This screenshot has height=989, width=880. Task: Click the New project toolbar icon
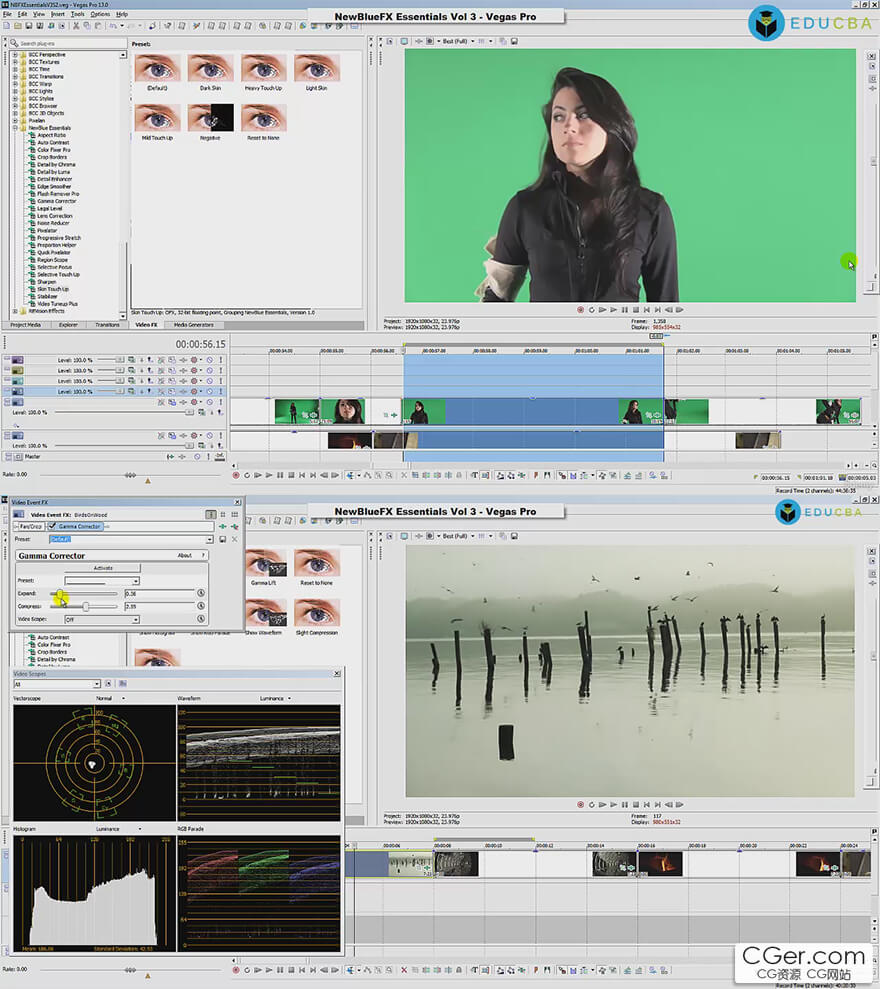(x=7, y=26)
